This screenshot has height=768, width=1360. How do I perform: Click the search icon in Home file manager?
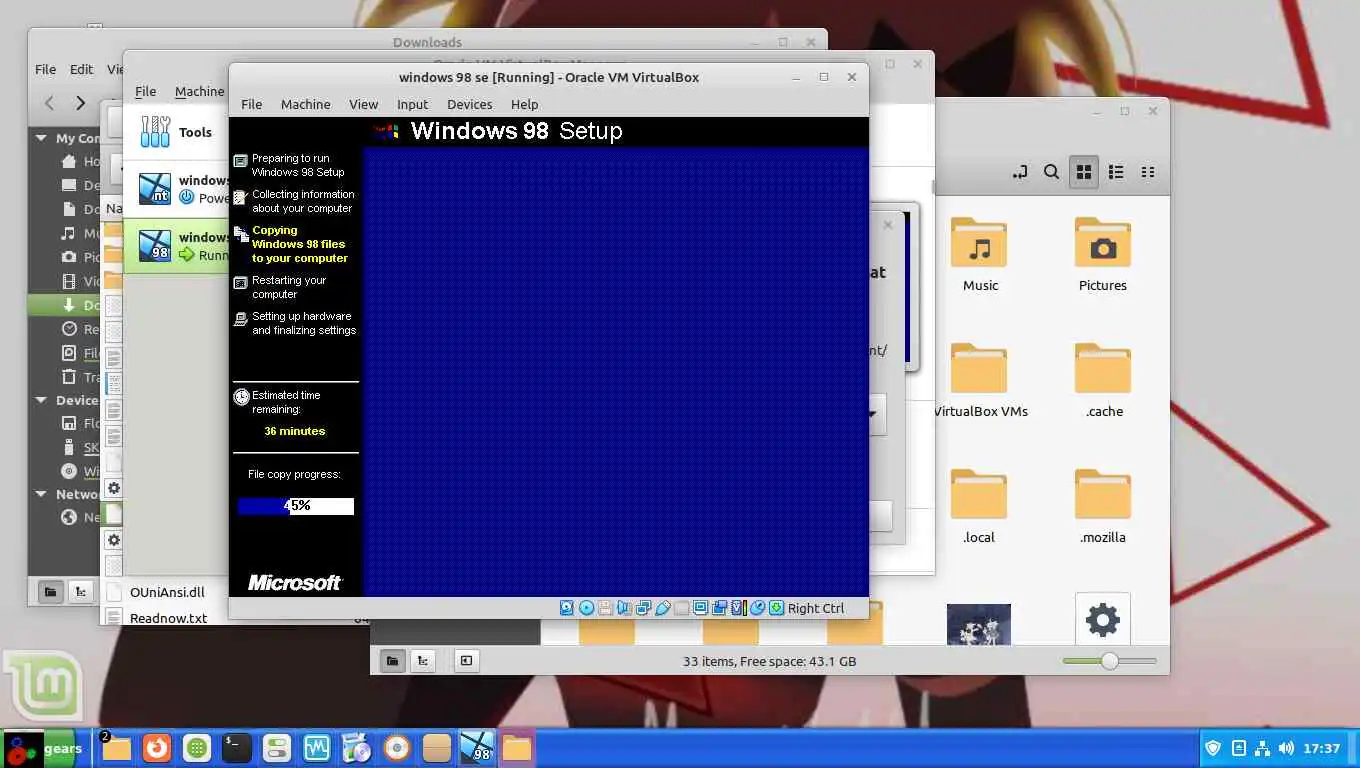click(1051, 172)
